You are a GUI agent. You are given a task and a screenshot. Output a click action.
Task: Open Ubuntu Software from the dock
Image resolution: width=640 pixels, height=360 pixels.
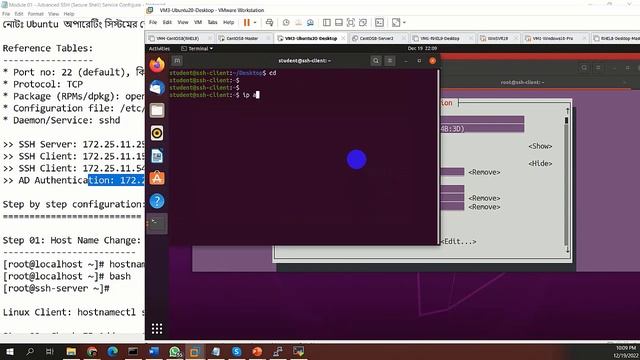click(157, 178)
